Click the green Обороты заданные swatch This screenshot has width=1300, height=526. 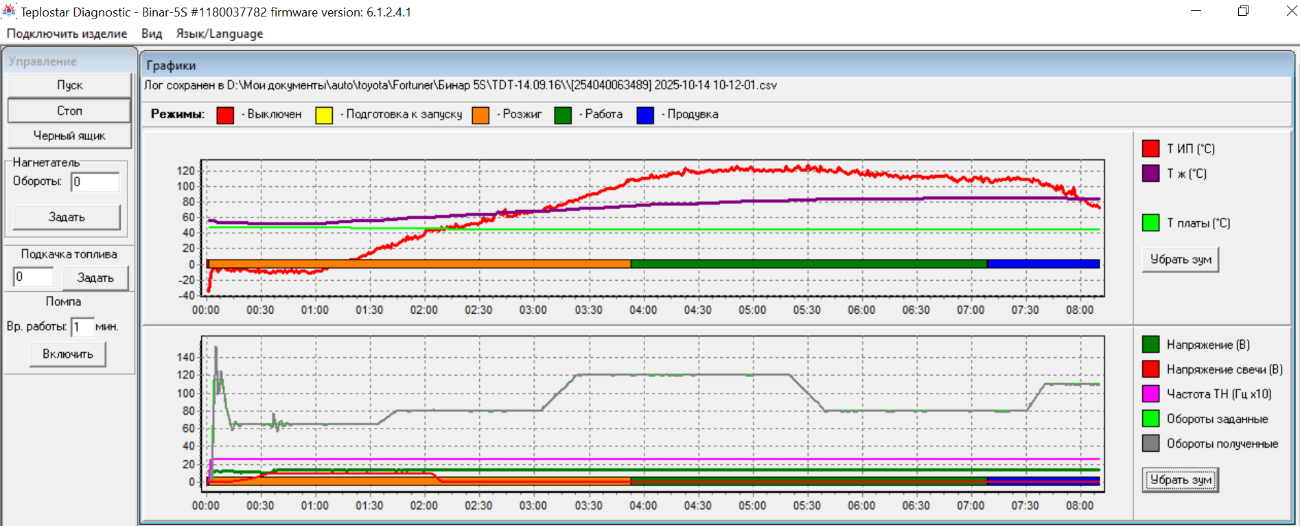pyautogui.click(x=1150, y=419)
